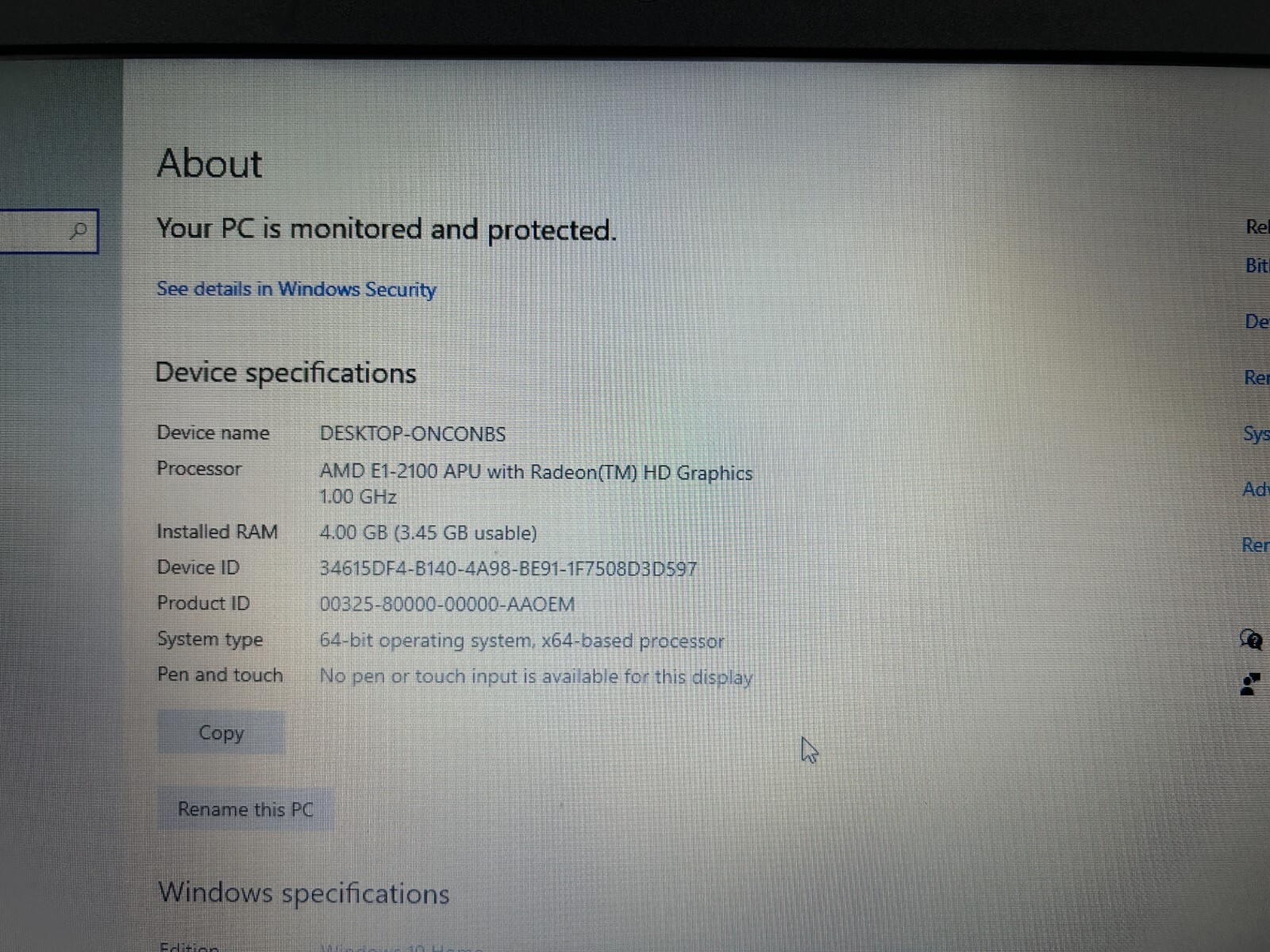This screenshot has height=952, width=1270.
Task: Focus the settings search input field
Action: pyautogui.click(x=48, y=231)
